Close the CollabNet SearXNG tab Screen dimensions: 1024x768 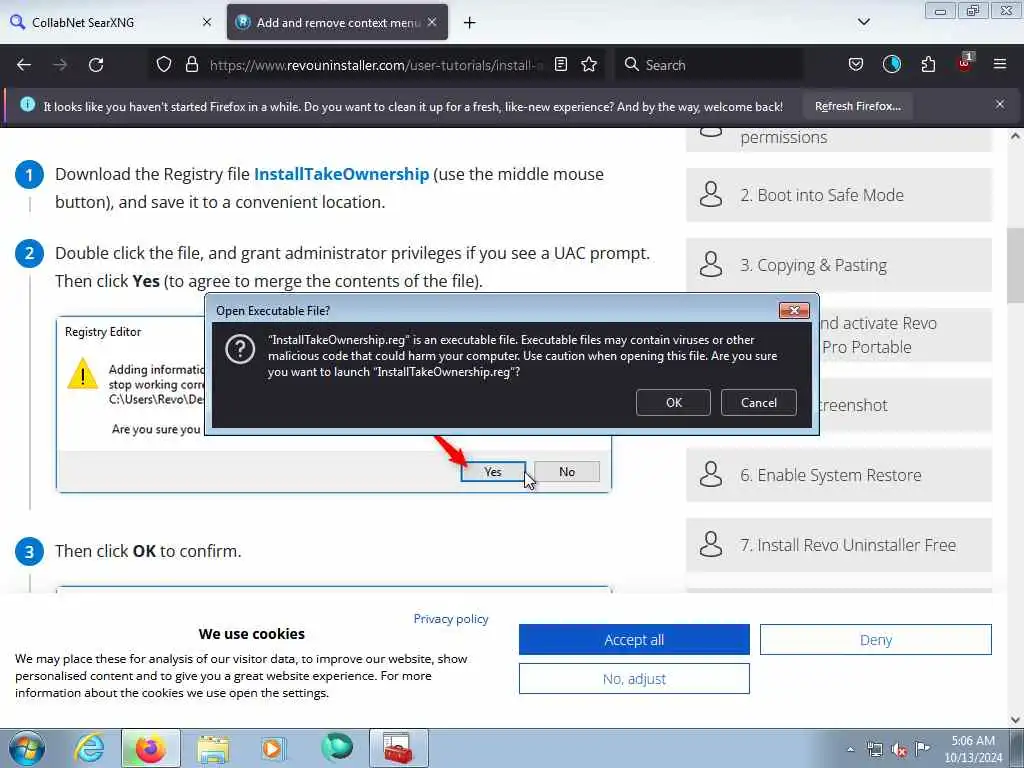point(207,22)
